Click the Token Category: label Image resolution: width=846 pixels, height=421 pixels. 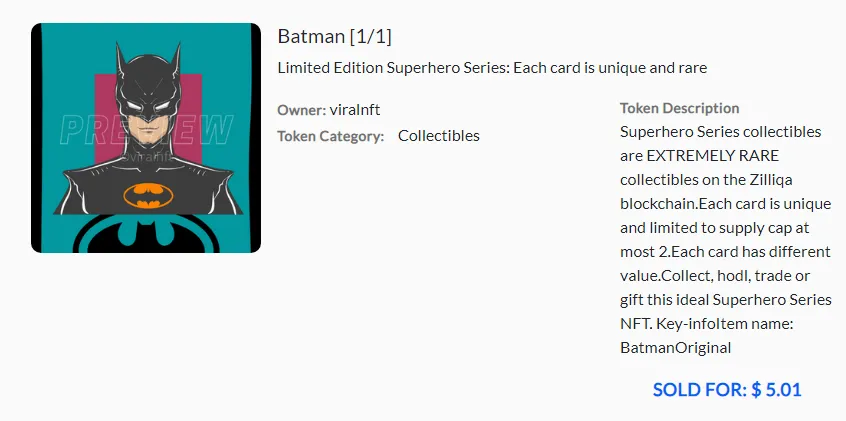click(x=331, y=136)
